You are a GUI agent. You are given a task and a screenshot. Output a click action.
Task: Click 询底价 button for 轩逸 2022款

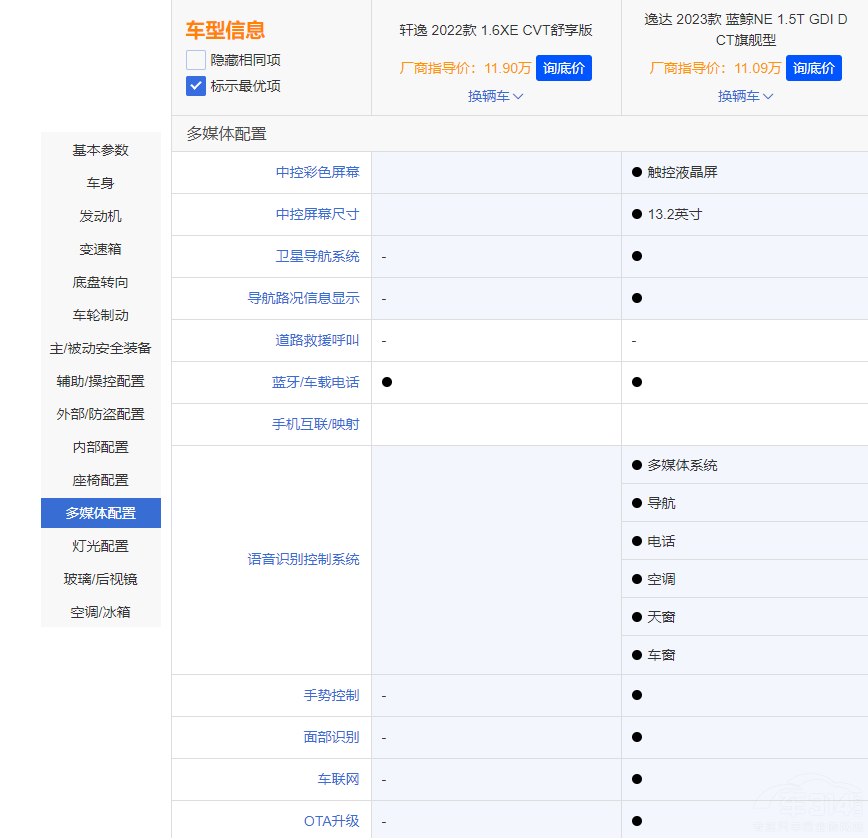click(564, 68)
